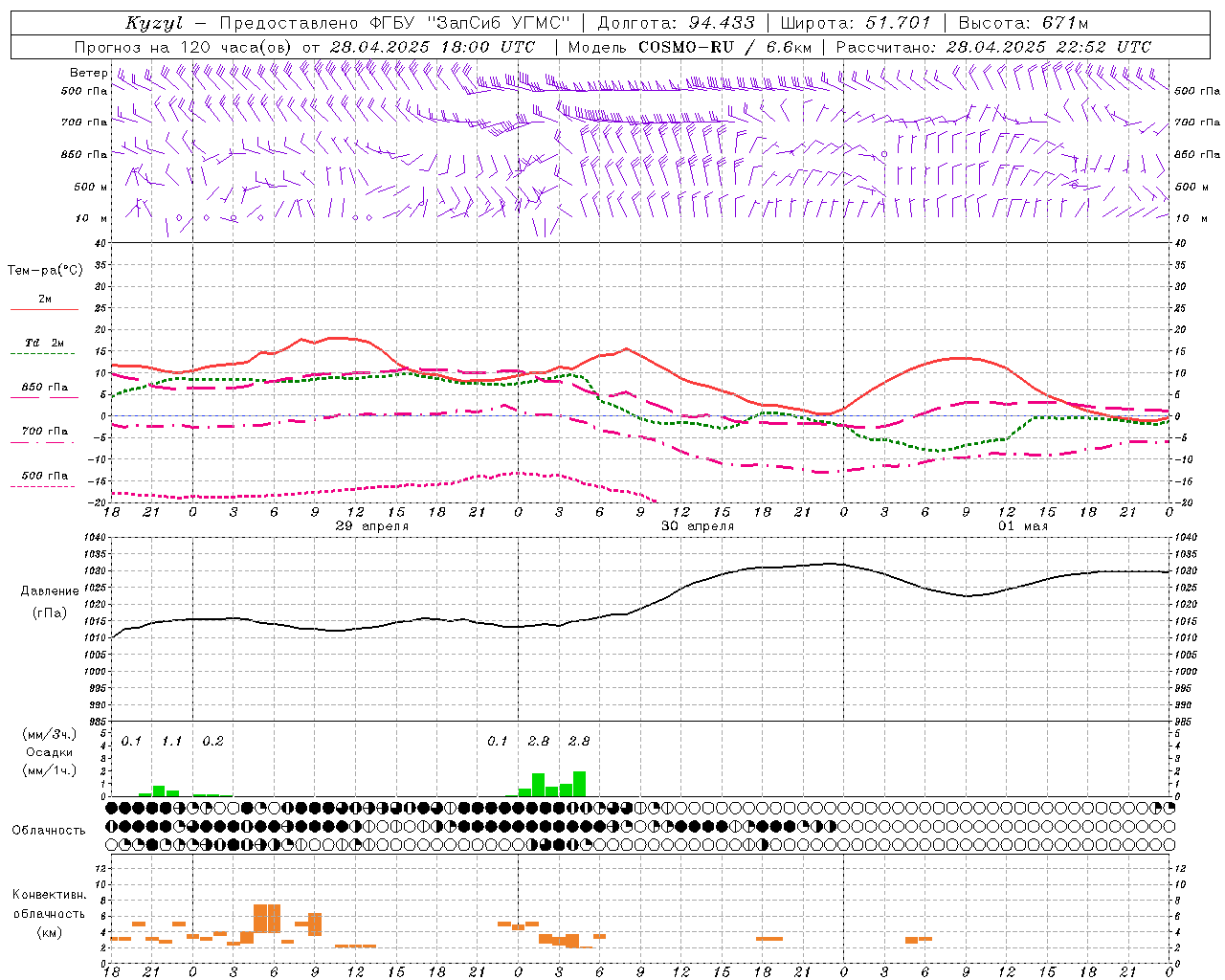Click the "Прогноз на 120 часа(ов)" forecast text
Screen dimensions: 1225x980
184,47
